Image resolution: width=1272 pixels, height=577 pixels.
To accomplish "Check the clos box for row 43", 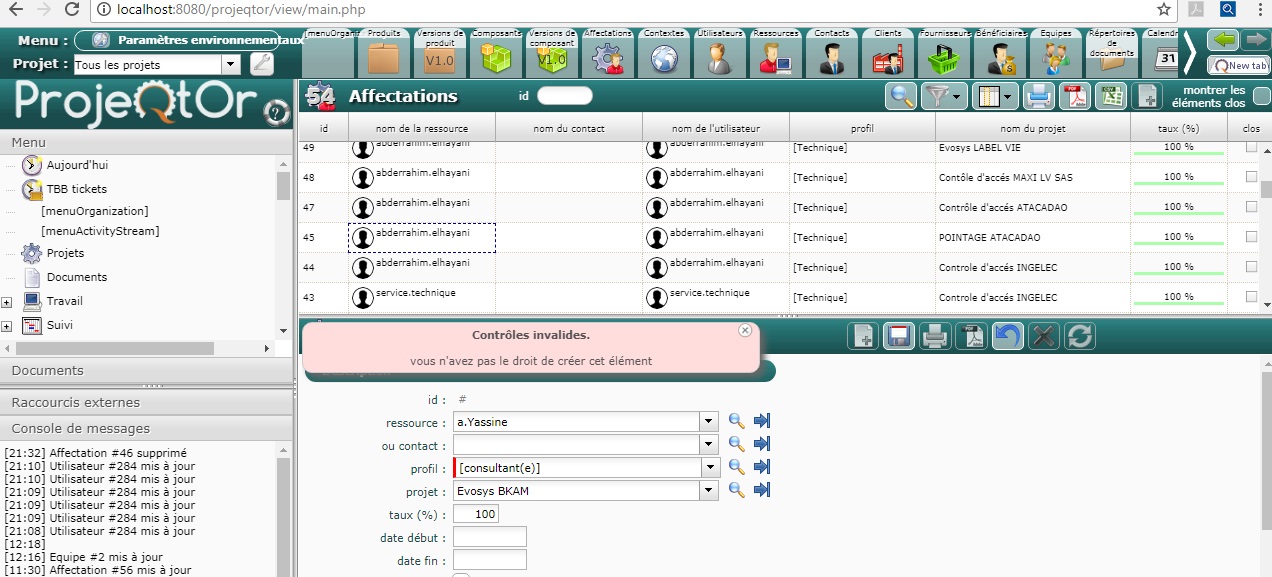I will 1251,297.
